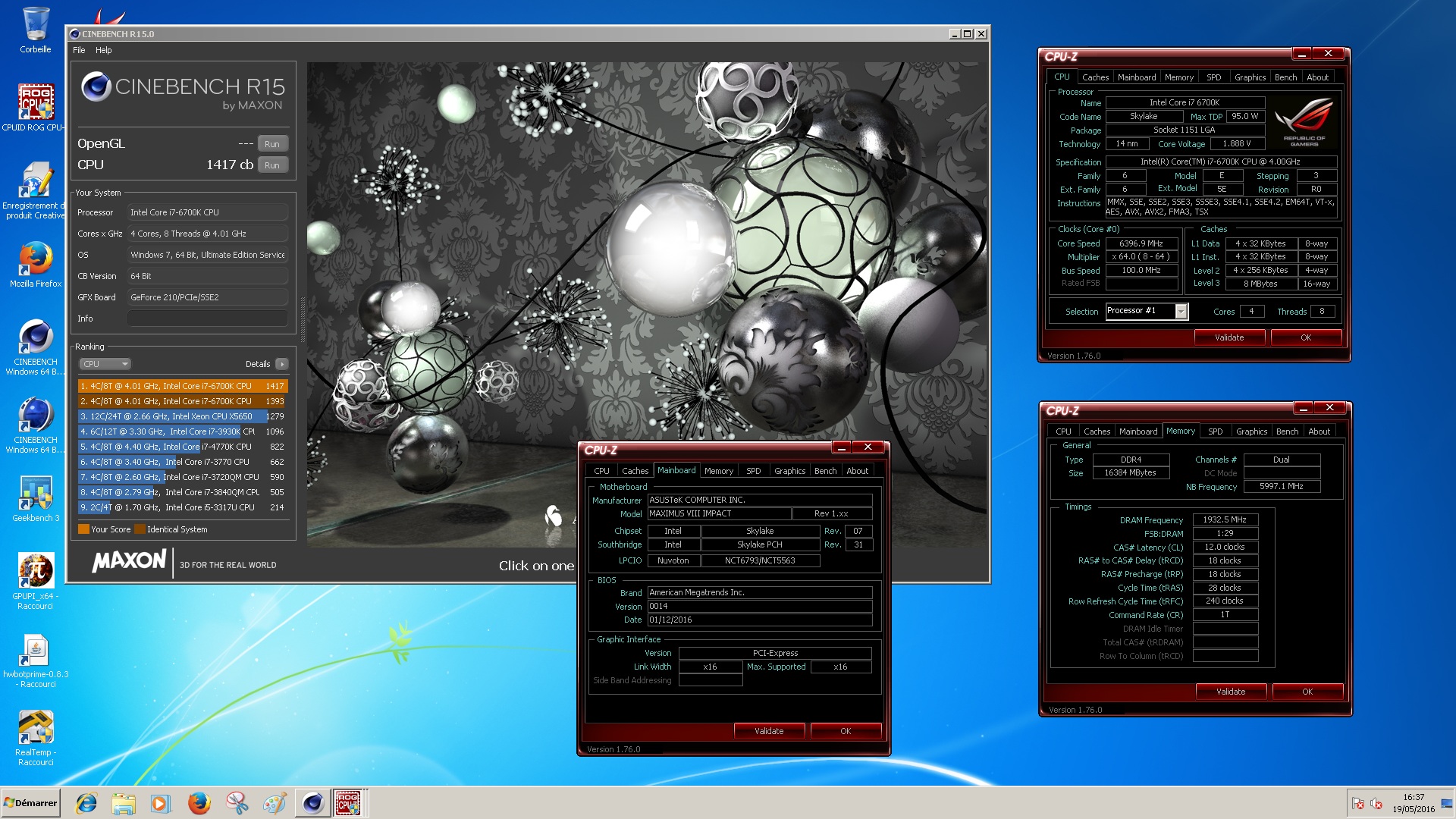
Task: Open the CPUID ROG CPU-Z desktop shortcut
Action: [x=35, y=107]
